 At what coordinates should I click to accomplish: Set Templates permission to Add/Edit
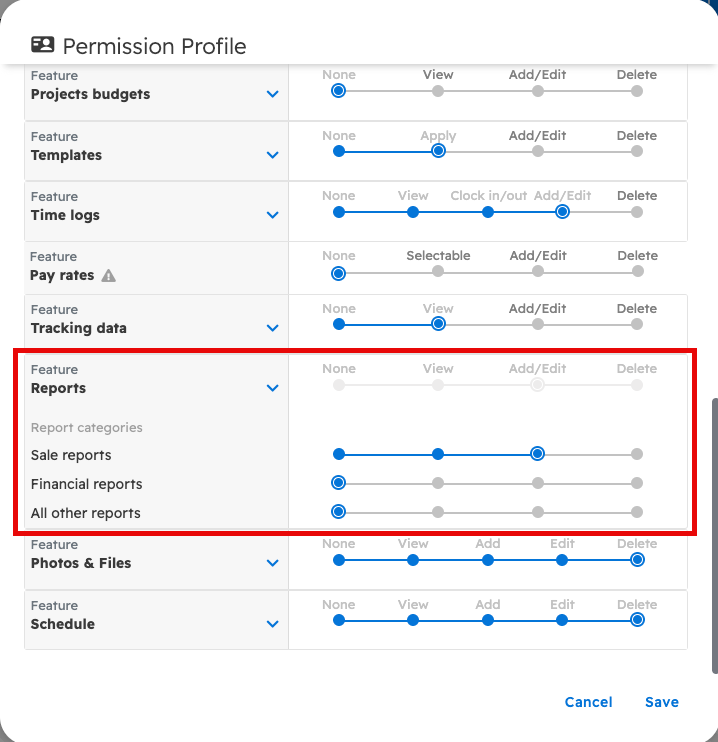(x=538, y=152)
